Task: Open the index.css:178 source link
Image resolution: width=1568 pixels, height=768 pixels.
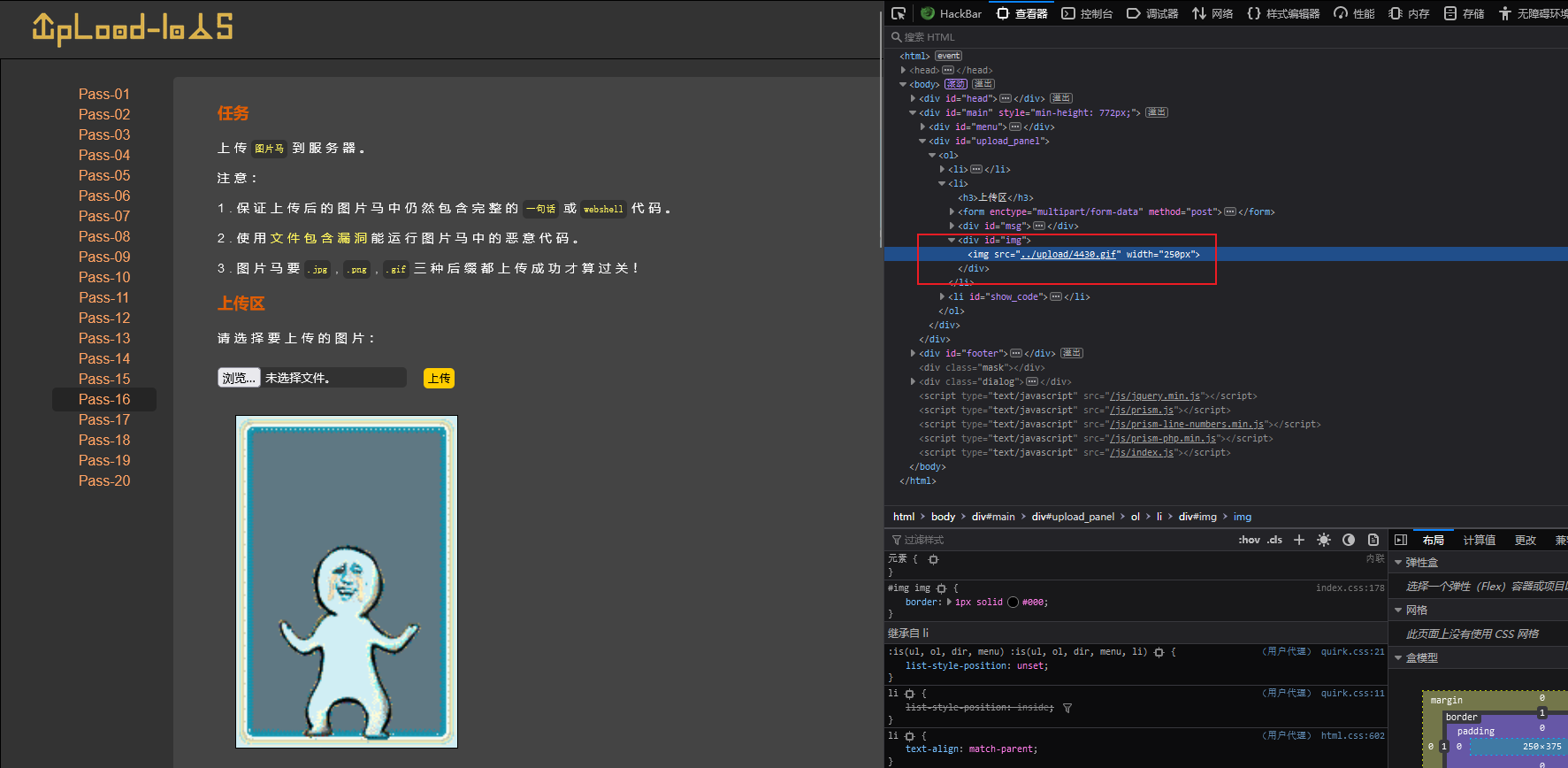Action: click(x=1350, y=588)
